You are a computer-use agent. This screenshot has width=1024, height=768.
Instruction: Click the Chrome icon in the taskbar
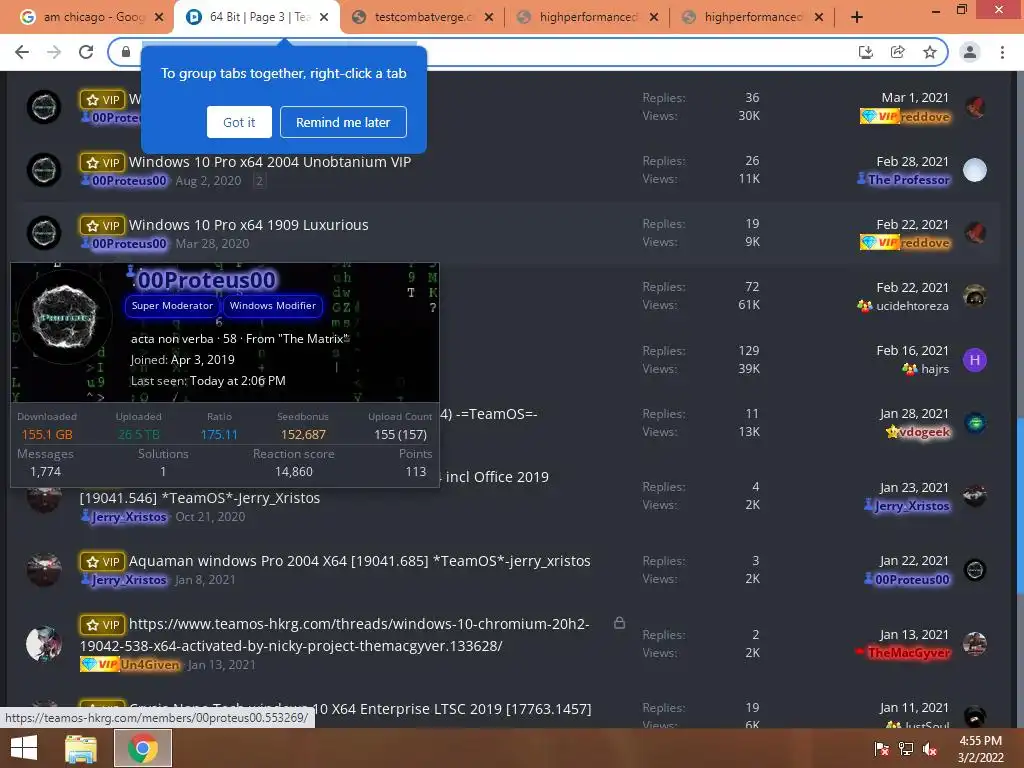pos(142,748)
